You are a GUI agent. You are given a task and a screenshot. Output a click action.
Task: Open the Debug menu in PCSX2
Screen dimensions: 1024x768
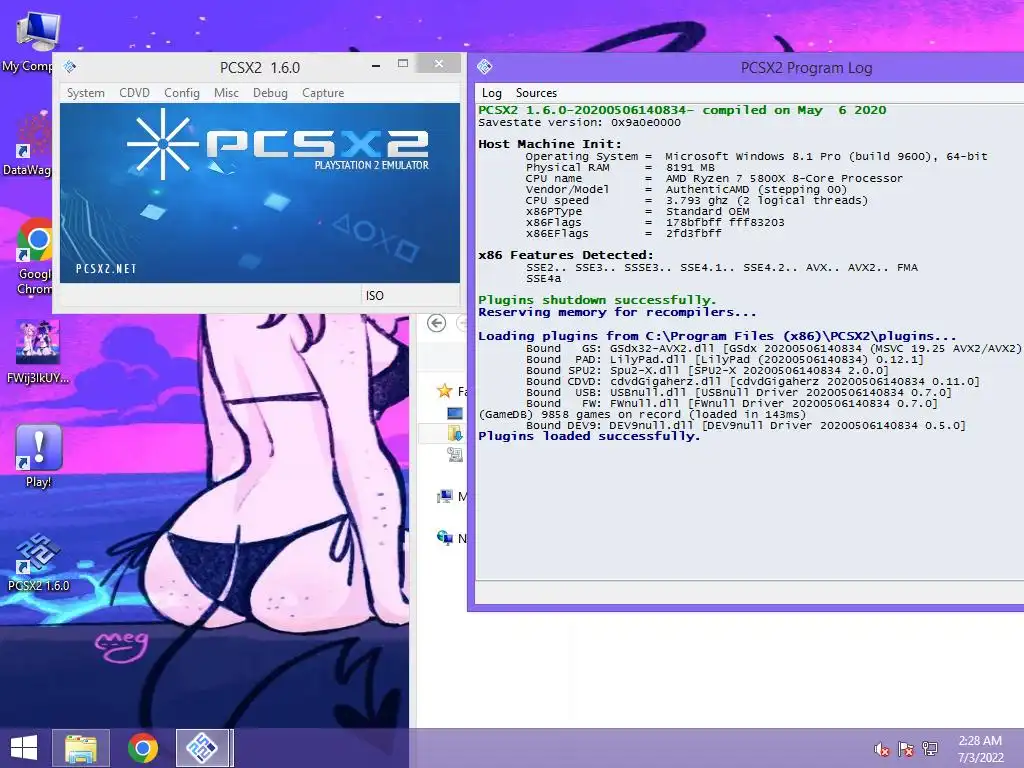270,93
